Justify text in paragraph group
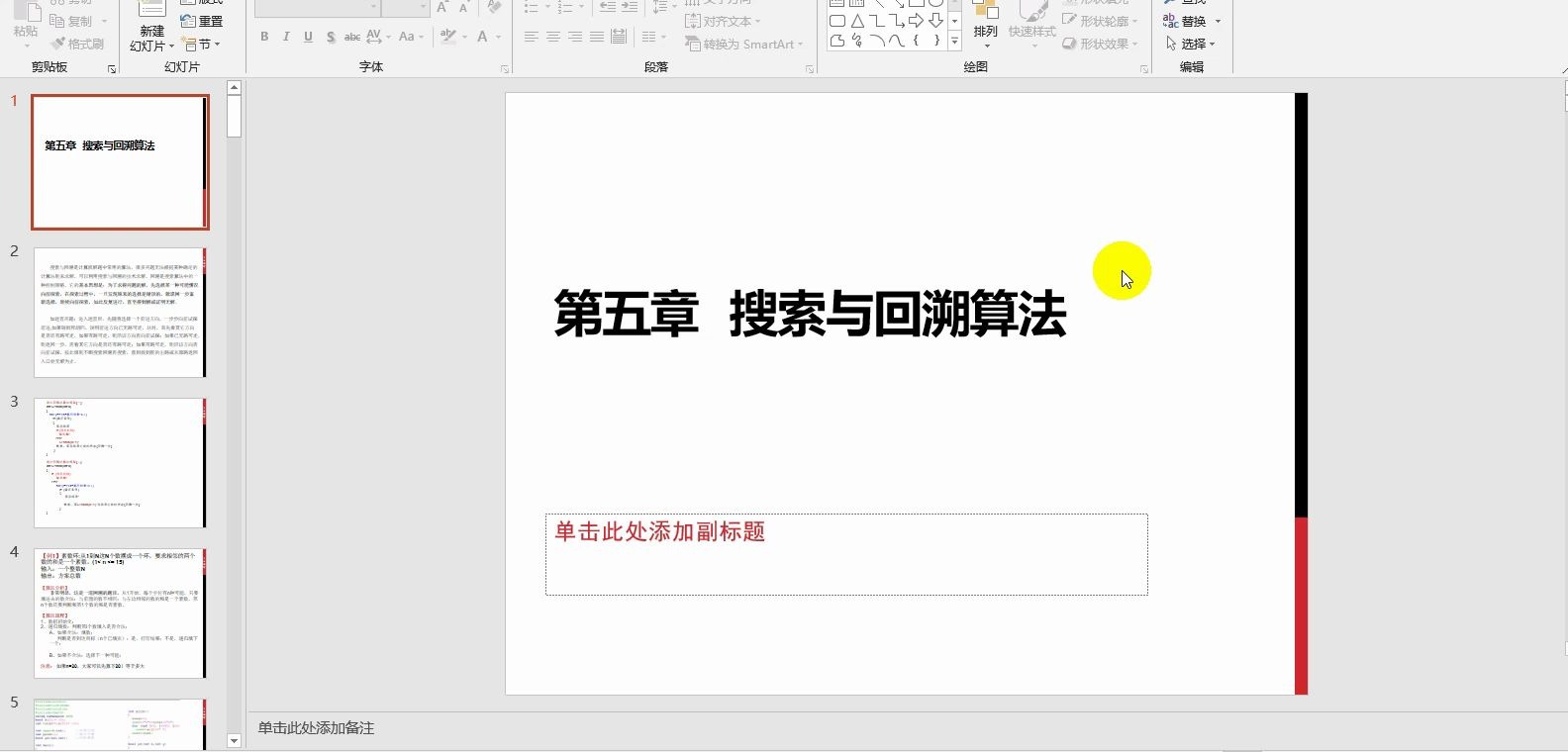Viewport: 1568px width, 752px height. pyautogui.click(x=597, y=37)
